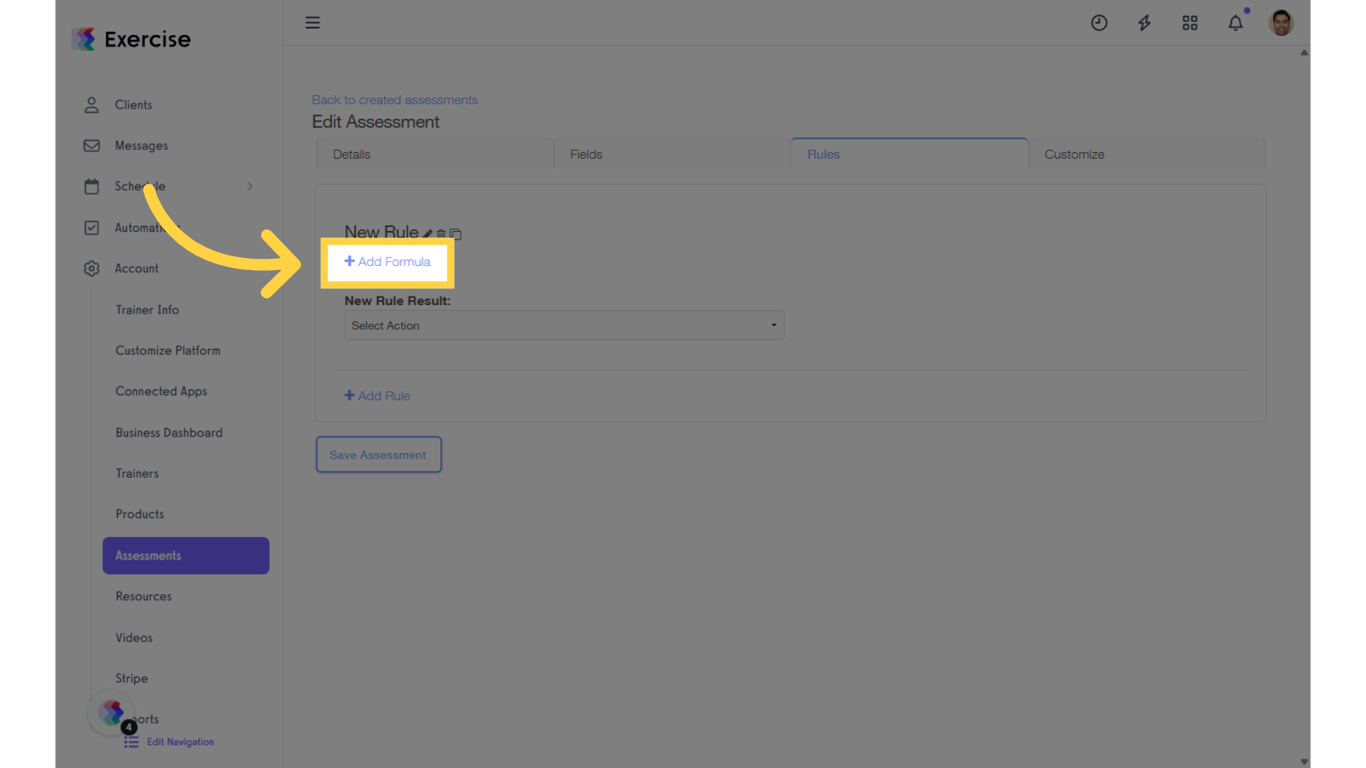1366x768 pixels.
Task: Open the history clock icon in top bar
Action: coord(1099,22)
